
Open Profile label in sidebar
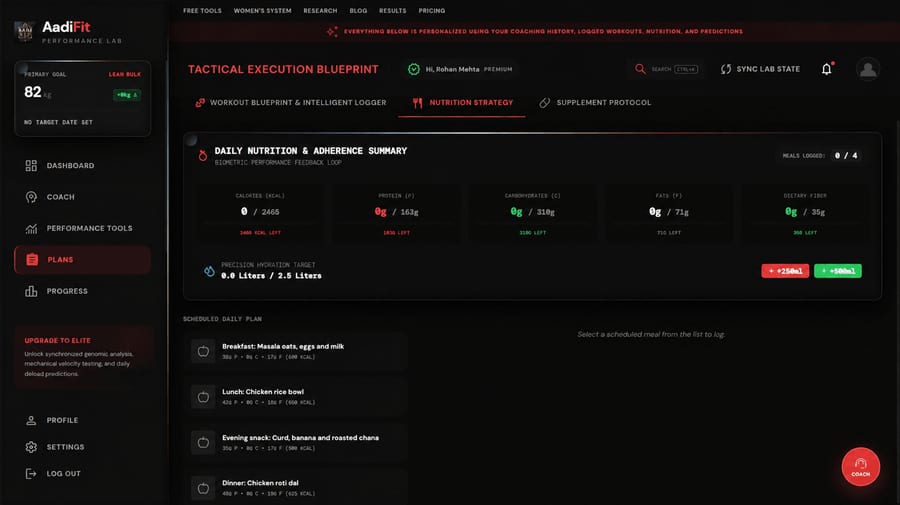tap(63, 420)
